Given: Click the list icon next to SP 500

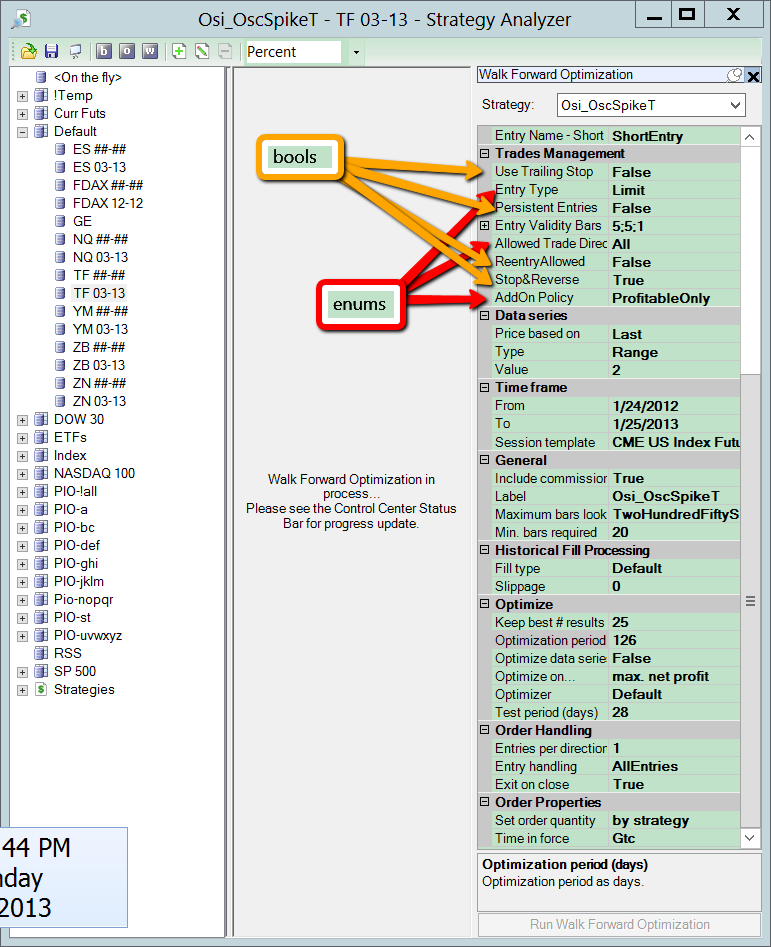Looking at the screenshot, I should [x=41, y=672].
